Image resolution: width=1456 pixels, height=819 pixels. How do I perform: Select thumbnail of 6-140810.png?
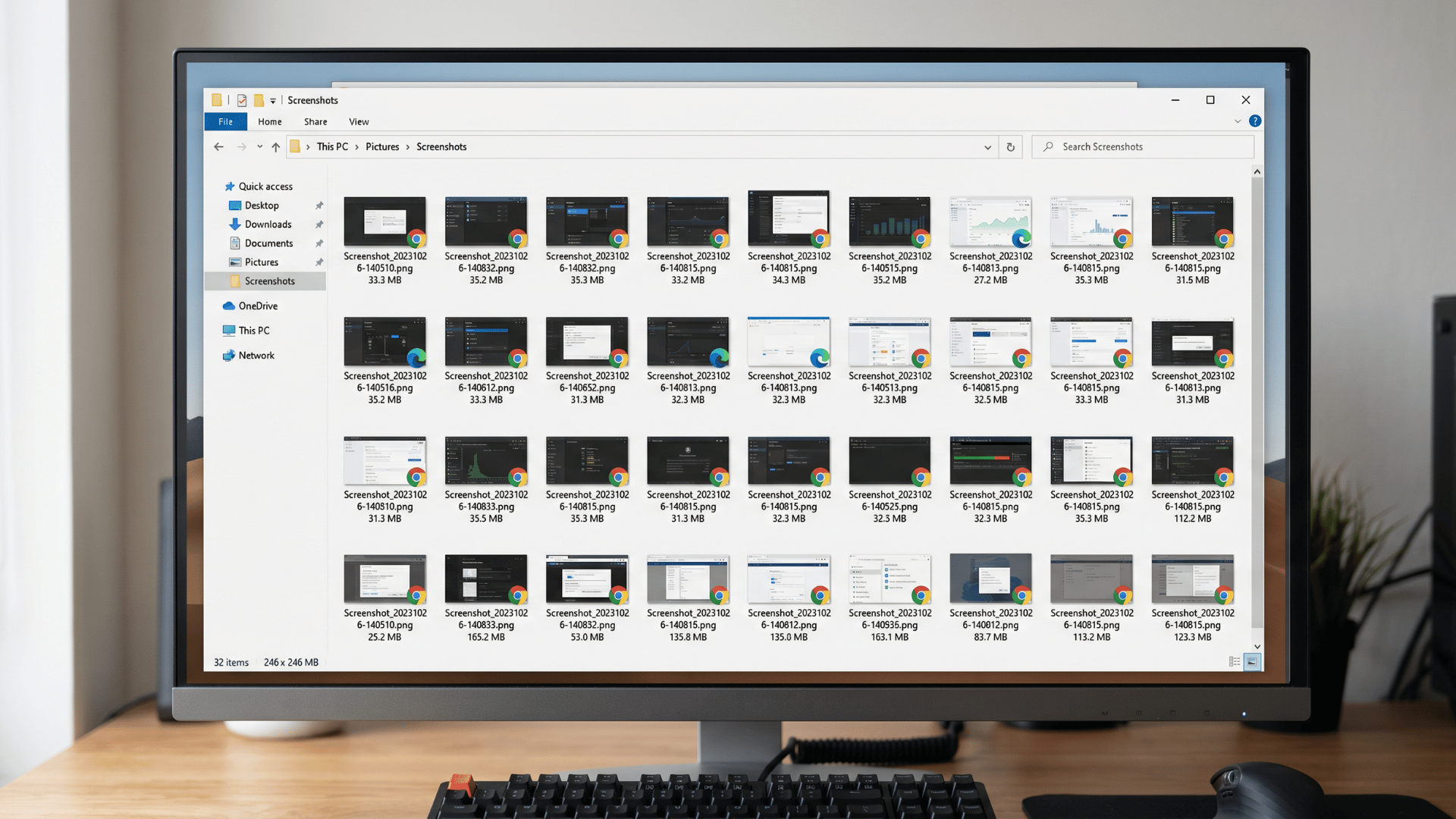384,460
